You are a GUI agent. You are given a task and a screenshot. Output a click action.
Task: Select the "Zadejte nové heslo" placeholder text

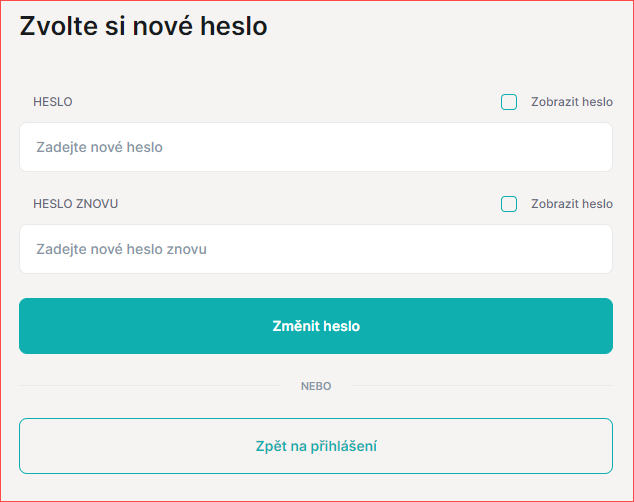(100, 147)
